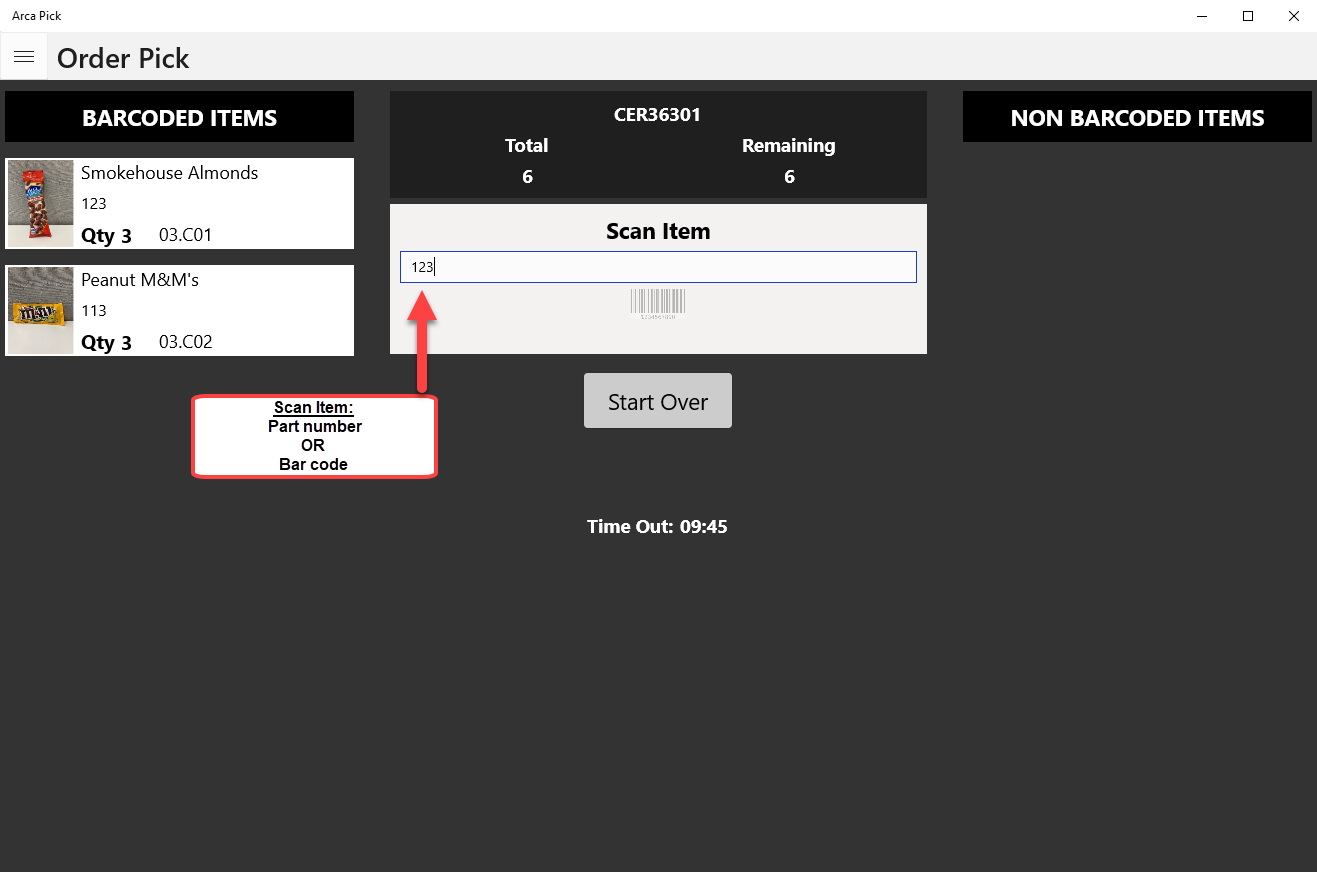Click part number 113 under Peanut M&M's

pyautogui.click(x=94, y=311)
